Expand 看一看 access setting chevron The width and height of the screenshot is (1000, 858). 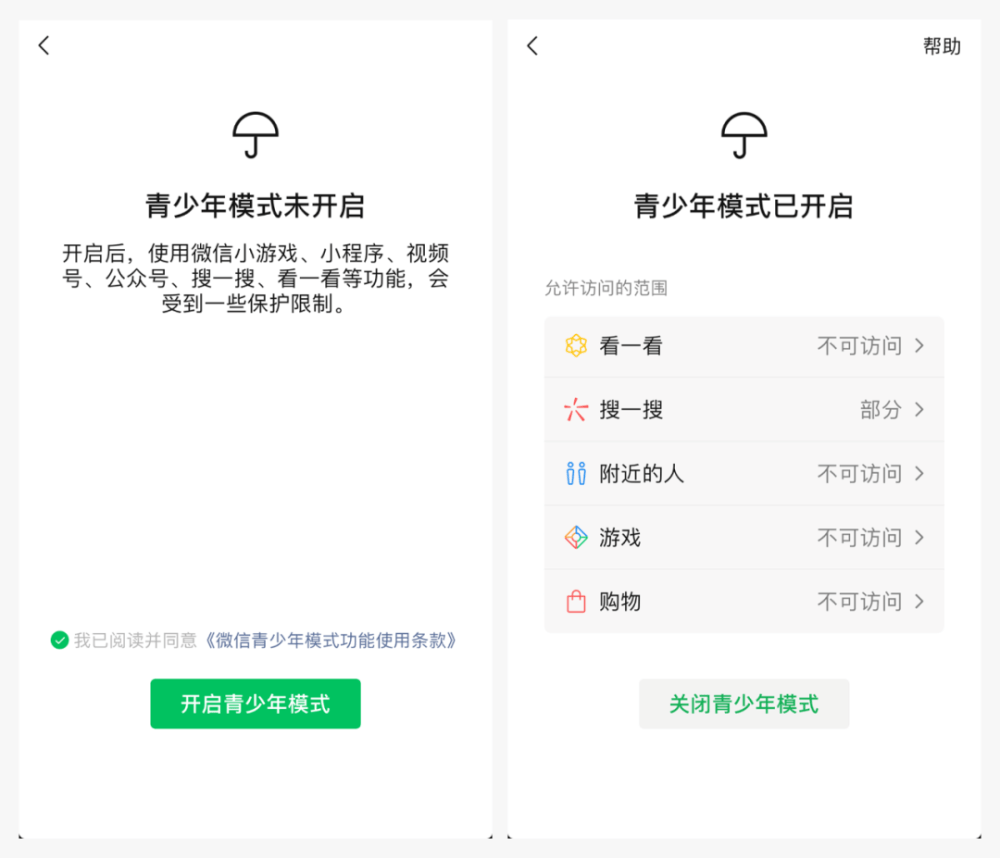[x=919, y=346]
